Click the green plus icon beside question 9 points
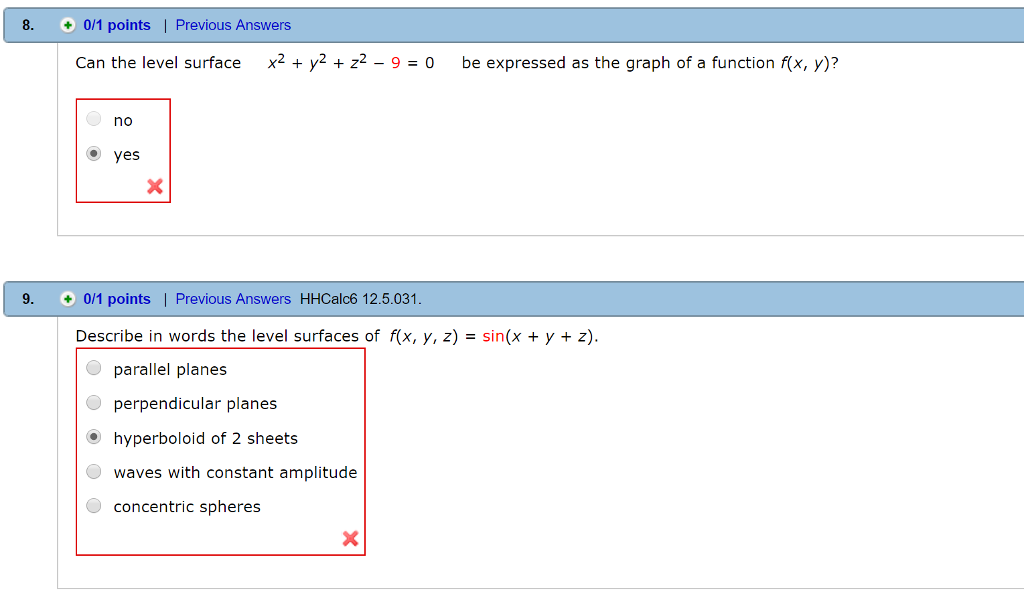 point(67,298)
